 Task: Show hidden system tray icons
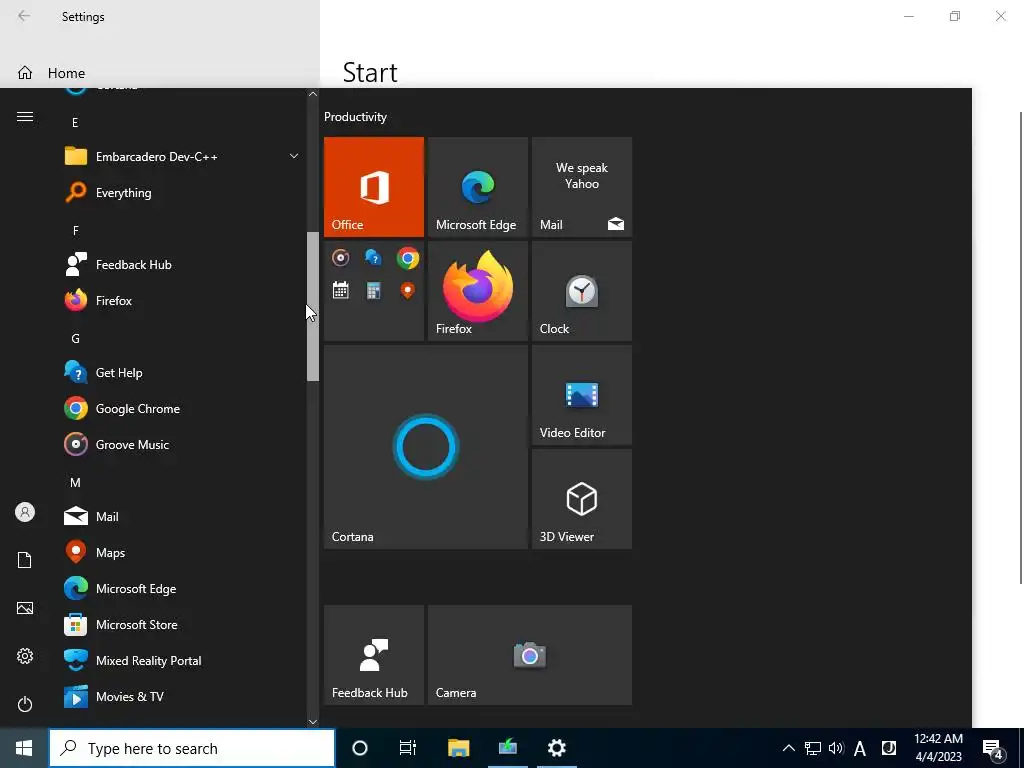(788, 748)
